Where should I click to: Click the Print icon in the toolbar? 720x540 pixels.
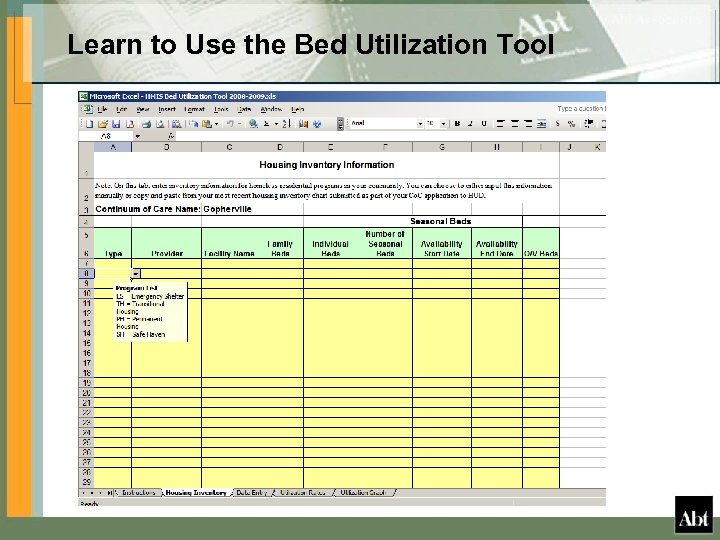[146, 124]
